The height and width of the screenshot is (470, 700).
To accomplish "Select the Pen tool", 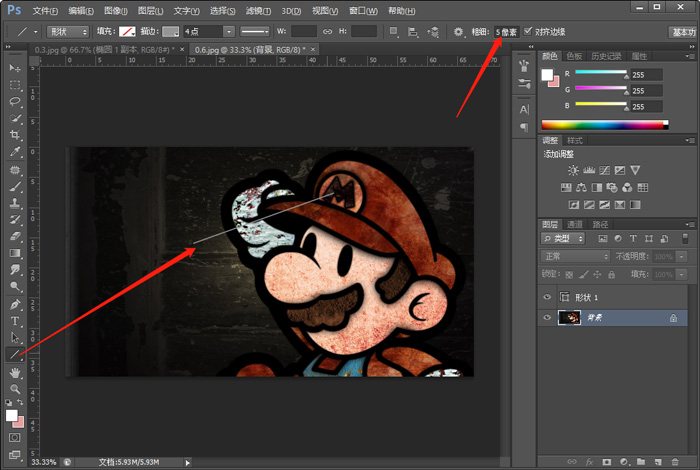I will pos(15,304).
